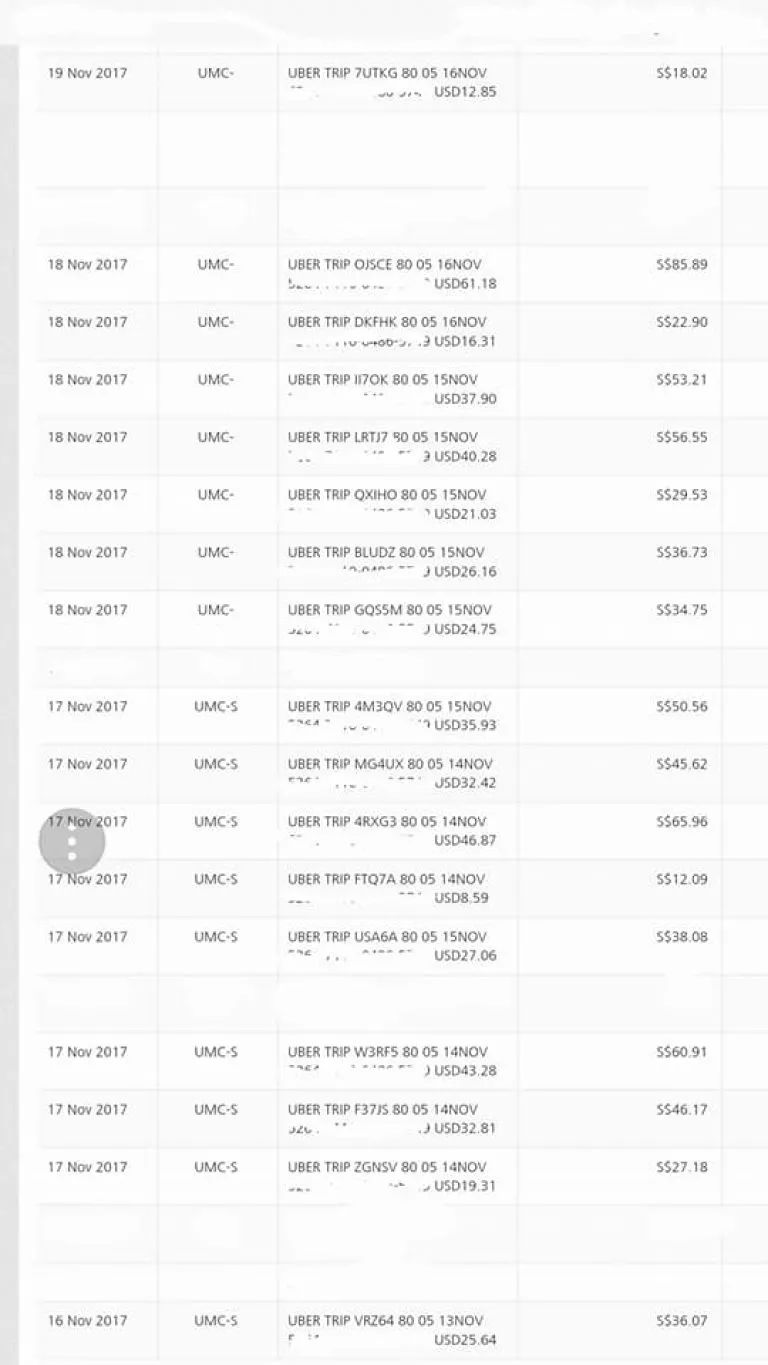This screenshot has height=1365, width=768.
Task: Select the UBER TRIP USA6A entry
Action: coord(387,937)
